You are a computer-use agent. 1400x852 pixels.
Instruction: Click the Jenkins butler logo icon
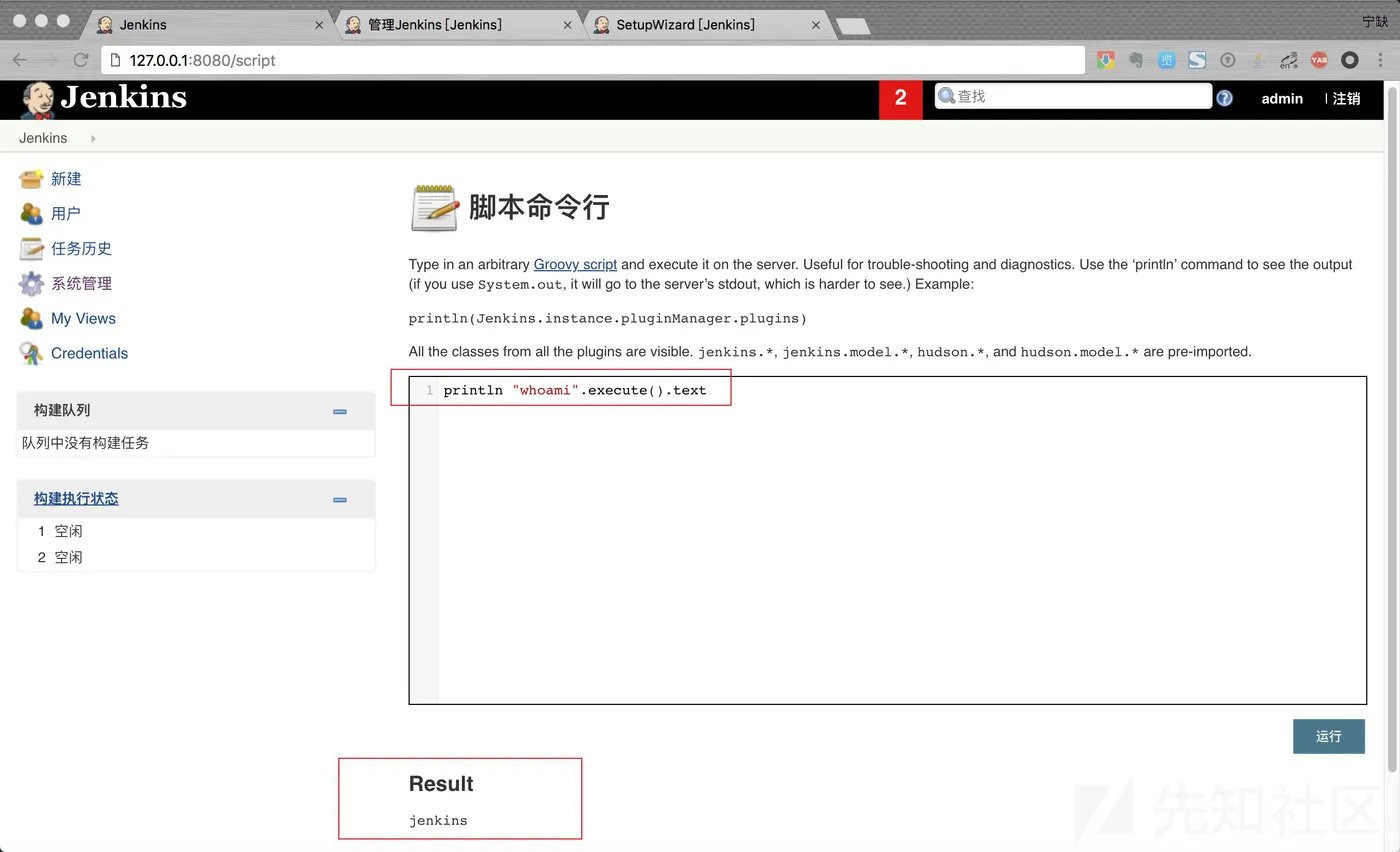coord(37,100)
